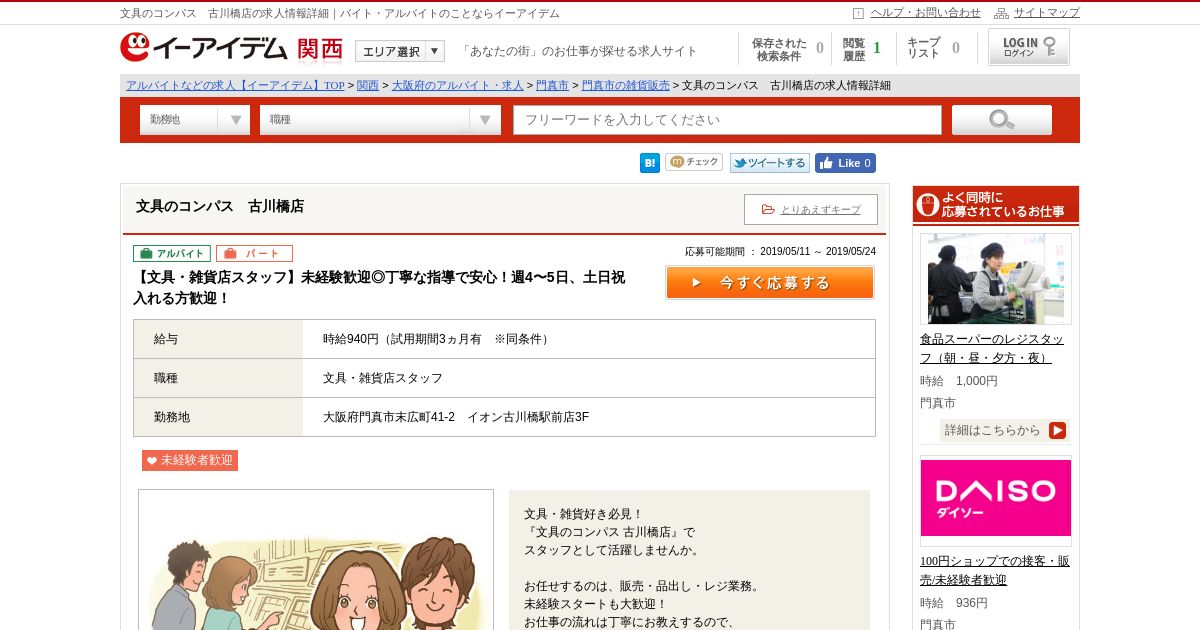Click the よく同時に応募されているお仕事 header
1200x630 pixels.
pyautogui.click(x=996, y=205)
